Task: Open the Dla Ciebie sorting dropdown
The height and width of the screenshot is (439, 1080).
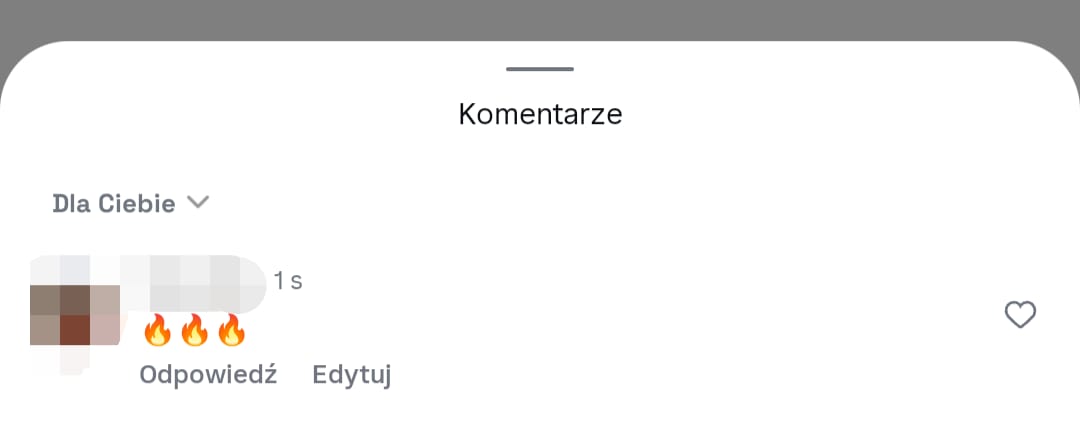Action: pos(130,204)
